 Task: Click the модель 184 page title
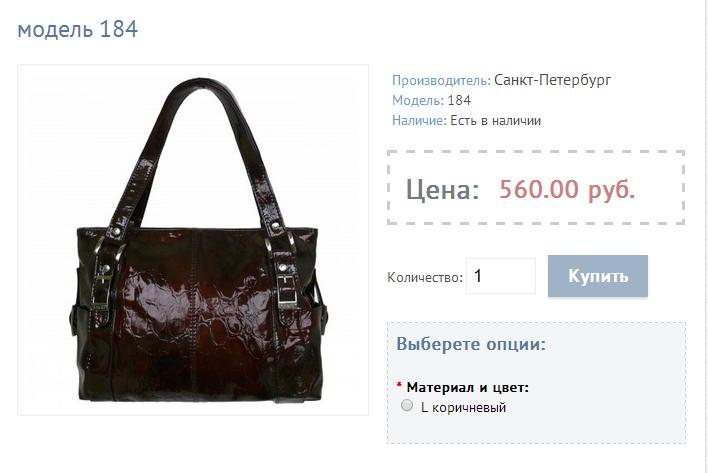point(77,29)
